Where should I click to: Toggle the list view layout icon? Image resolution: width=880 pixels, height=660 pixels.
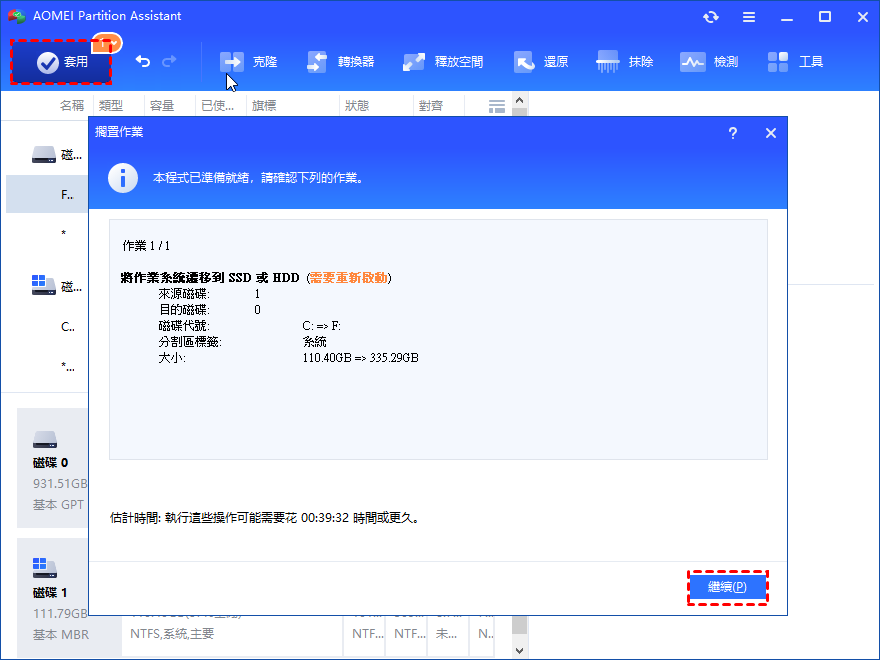pos(497,106)
